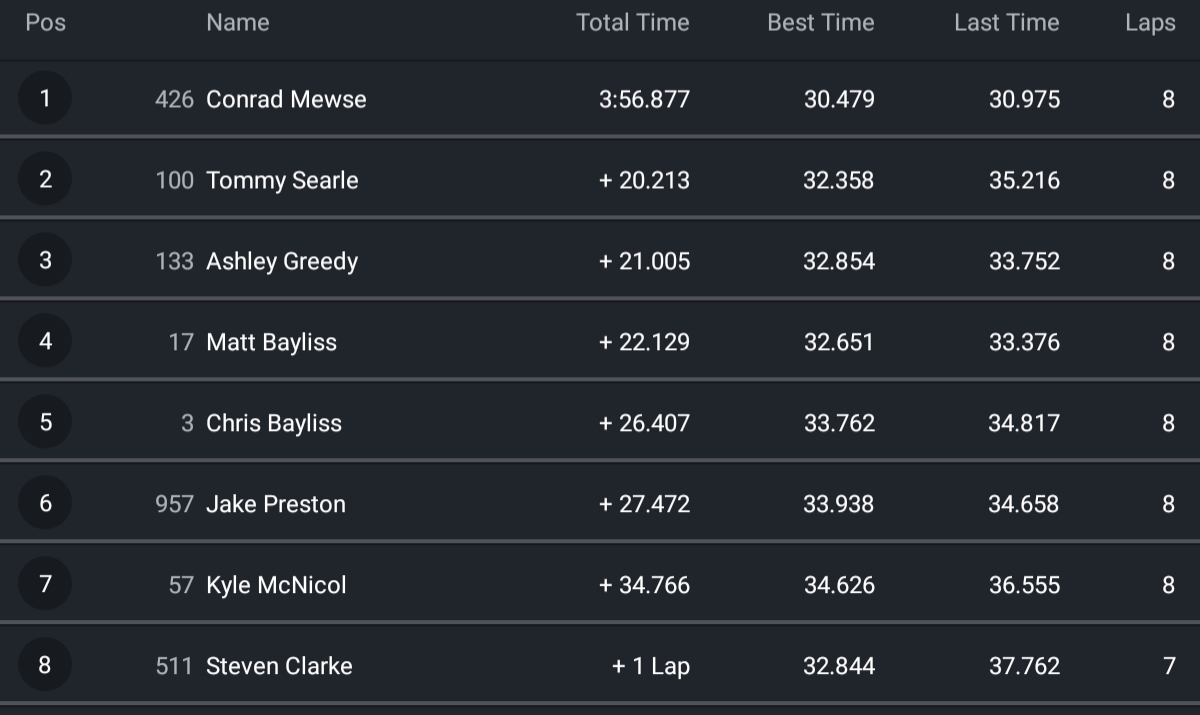Click the position 2 circle badge
1200x715 pixels.
point(45,179)
